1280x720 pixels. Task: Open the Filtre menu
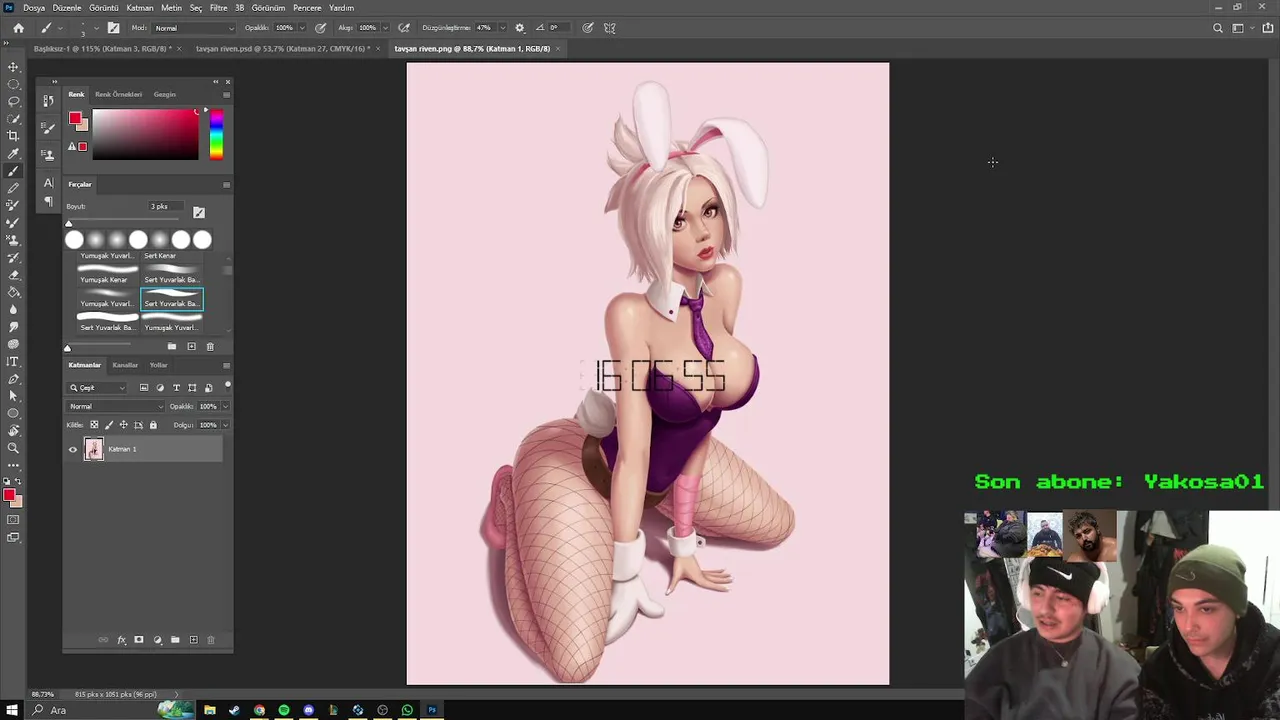(218, 8)
